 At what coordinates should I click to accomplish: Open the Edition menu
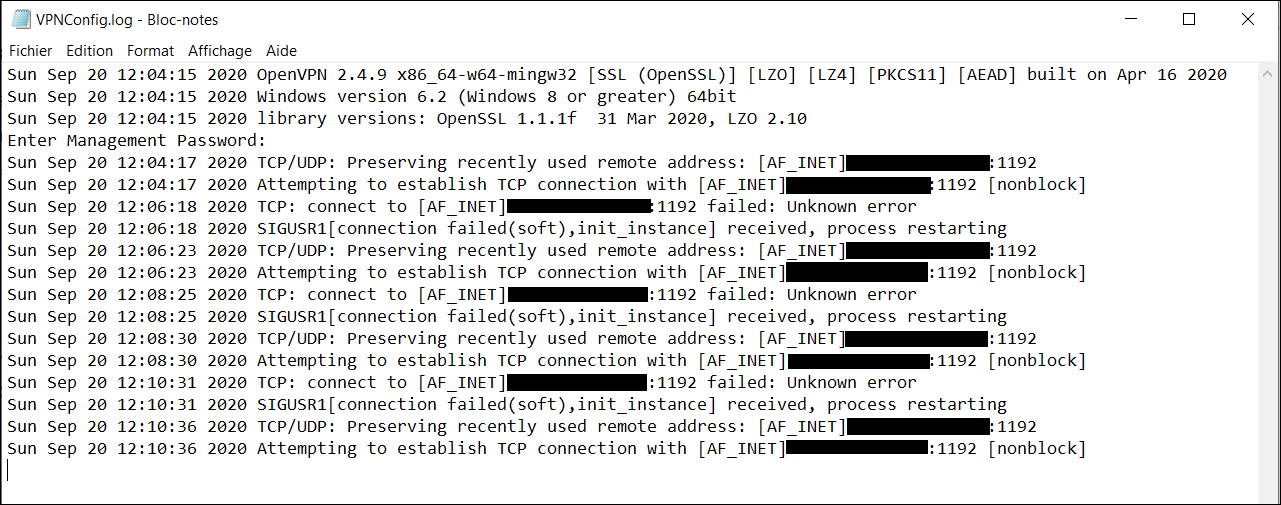90,51
